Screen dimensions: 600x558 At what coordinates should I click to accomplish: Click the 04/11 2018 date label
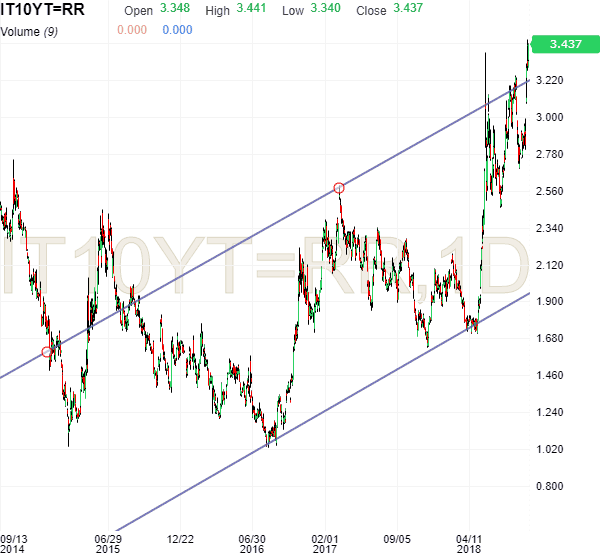tap(469, 542)
